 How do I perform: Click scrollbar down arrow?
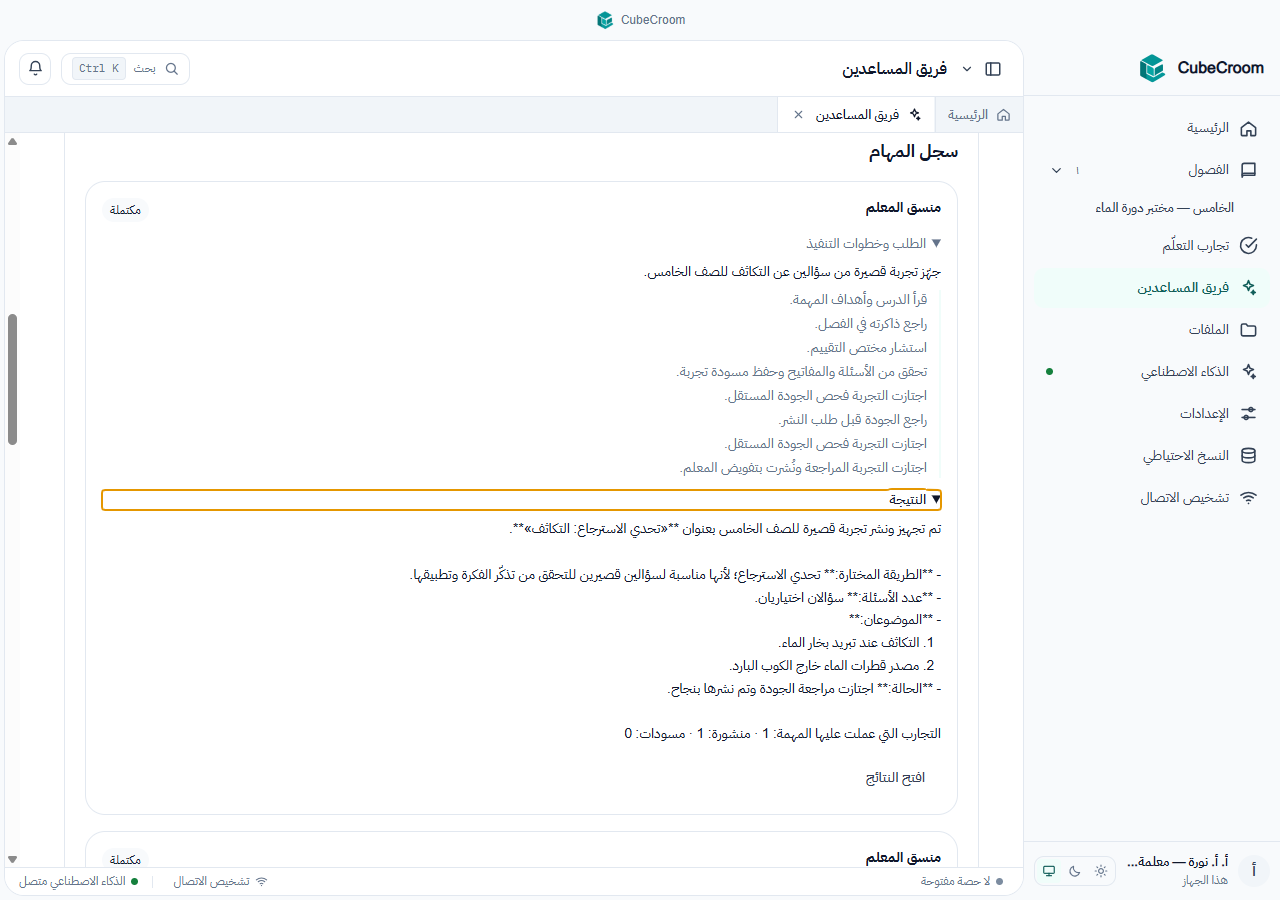12,859
